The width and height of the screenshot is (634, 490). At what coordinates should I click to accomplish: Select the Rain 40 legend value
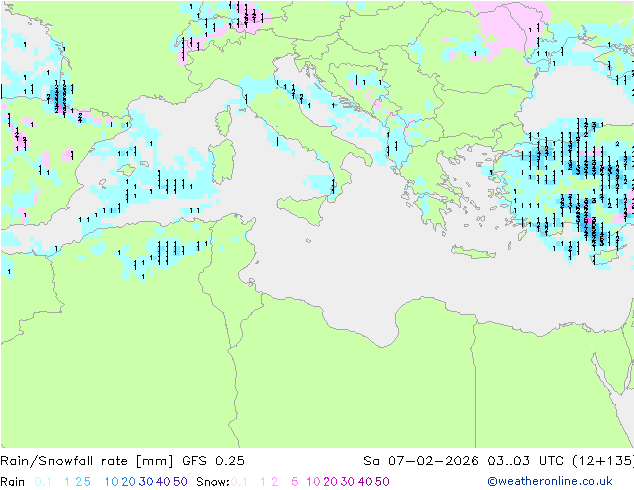tap(163, 482)
